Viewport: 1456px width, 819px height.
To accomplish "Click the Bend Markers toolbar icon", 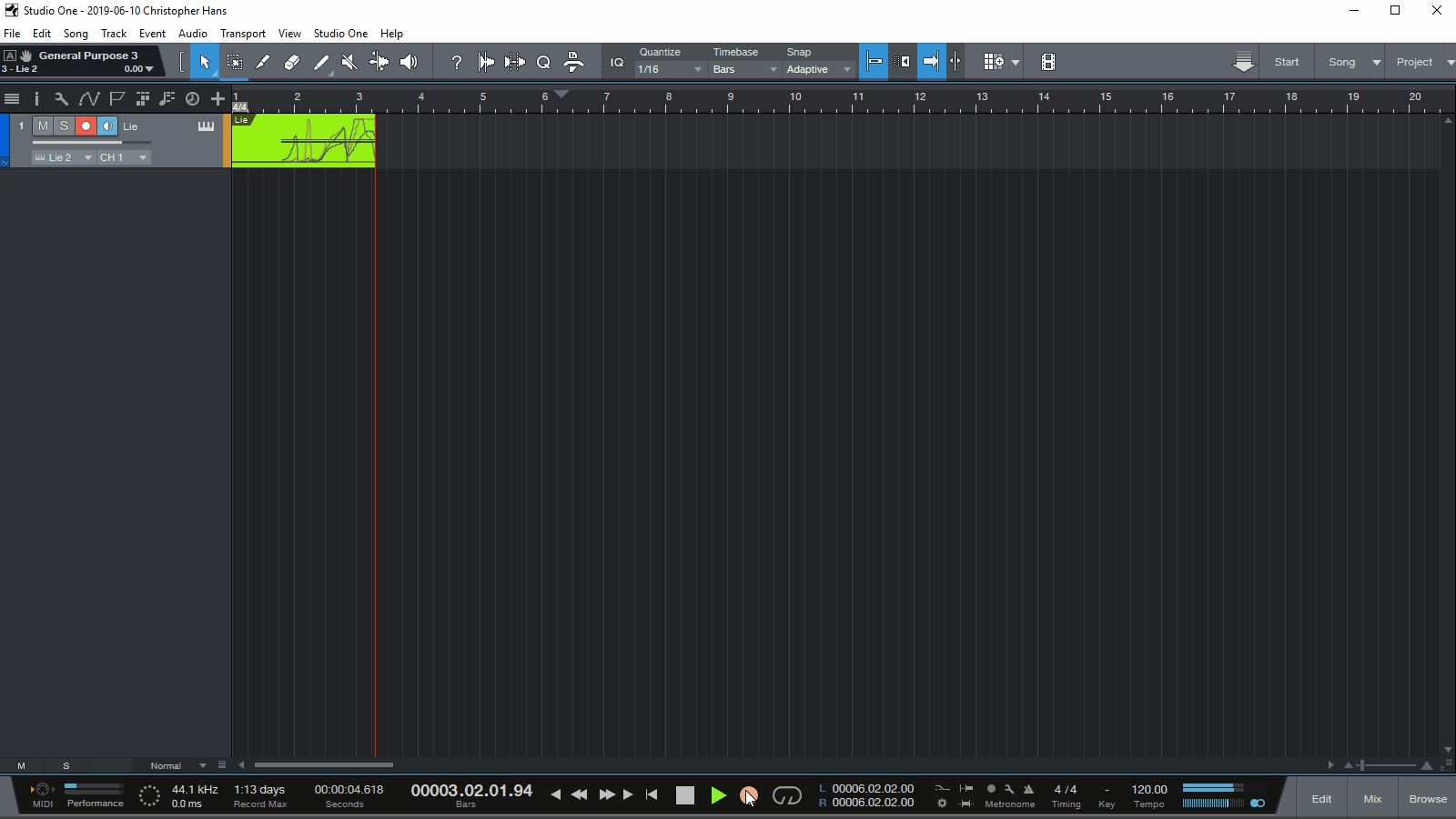I will click(515, 62).
